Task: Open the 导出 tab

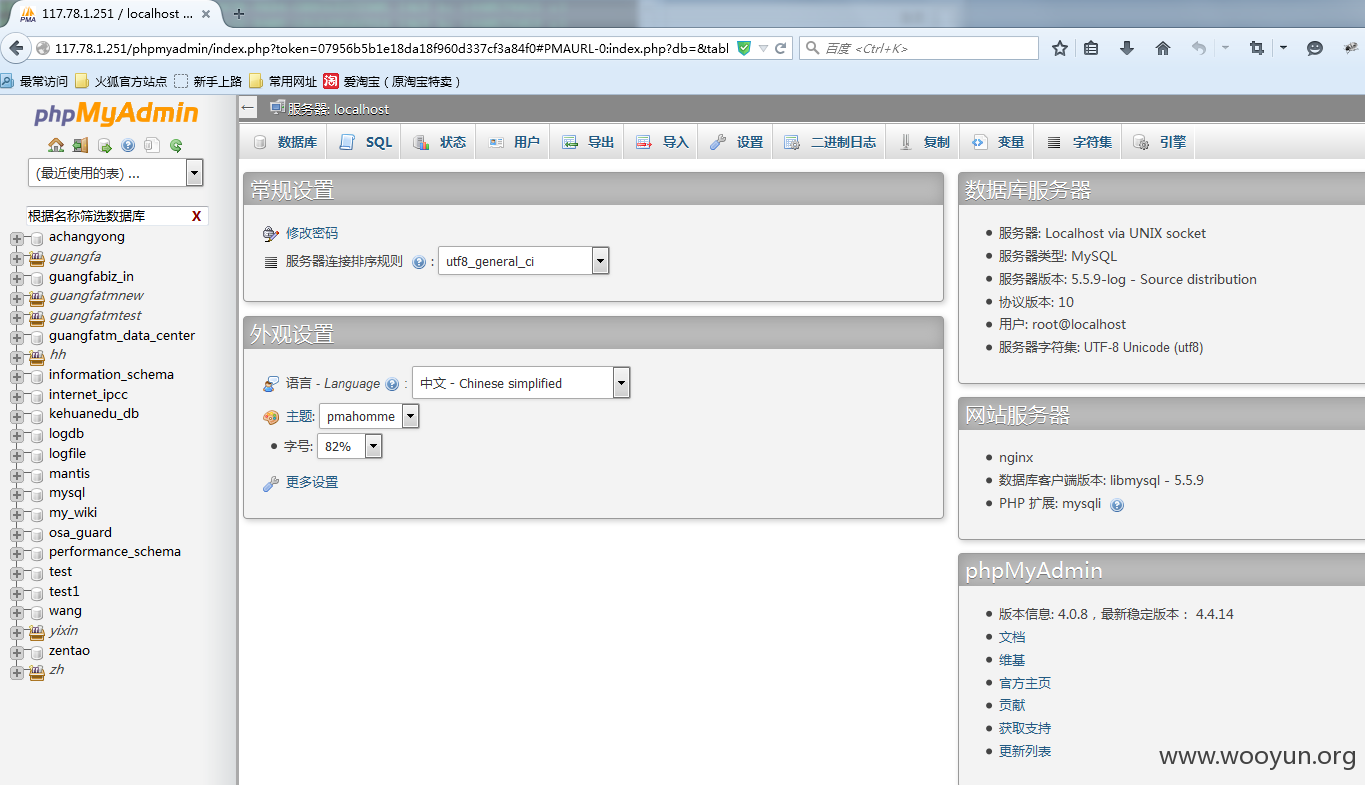Action: pos(587,142)
